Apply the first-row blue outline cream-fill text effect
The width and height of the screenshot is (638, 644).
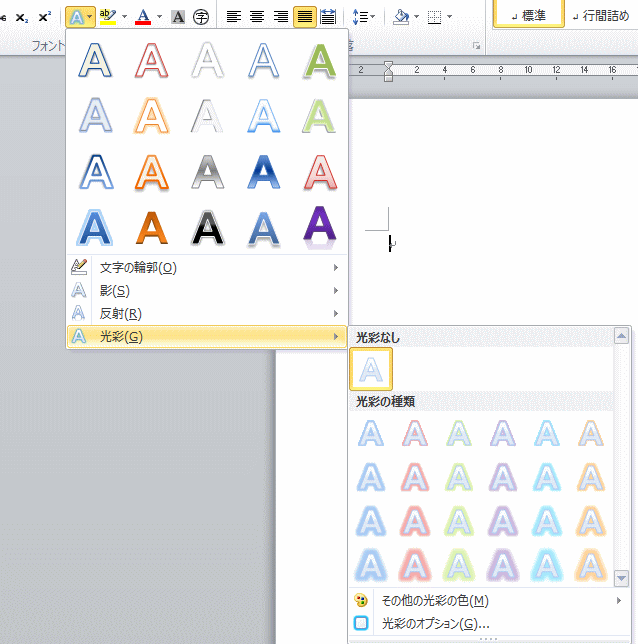(95, 60)
